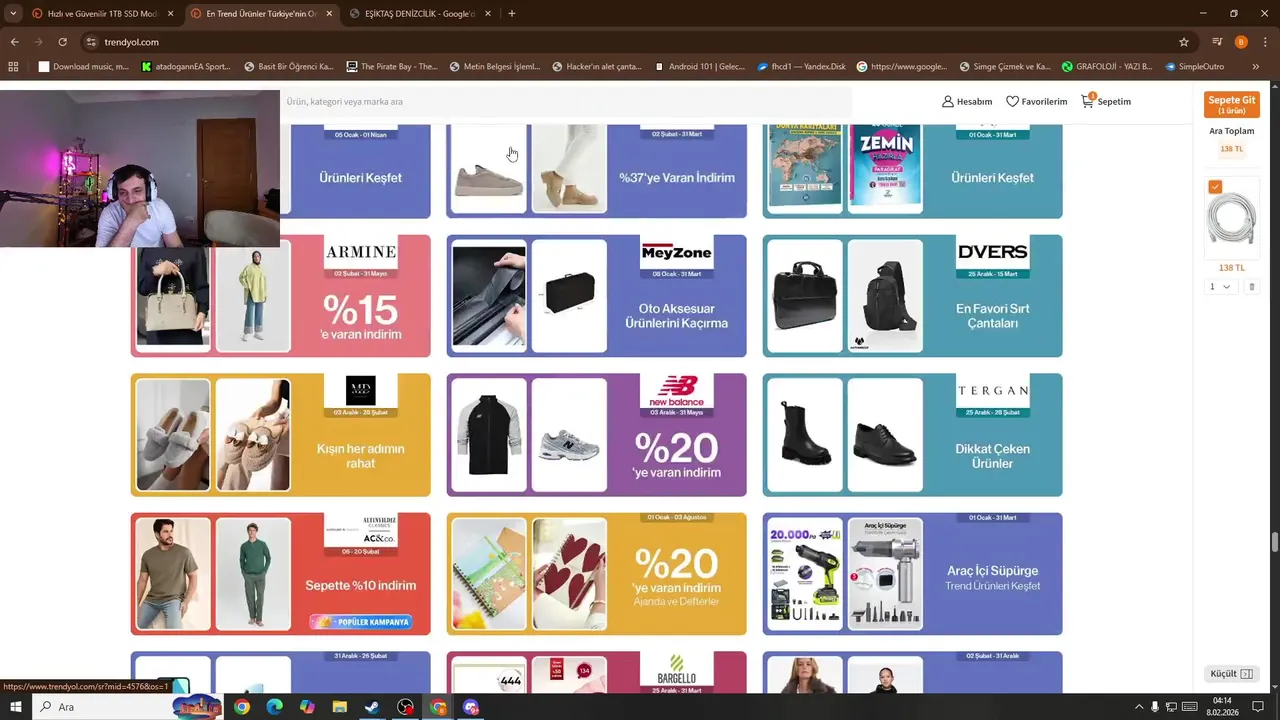Open BARGELLO campaign banner
Screen dimensions: 1280x720
tap(596, 672)
